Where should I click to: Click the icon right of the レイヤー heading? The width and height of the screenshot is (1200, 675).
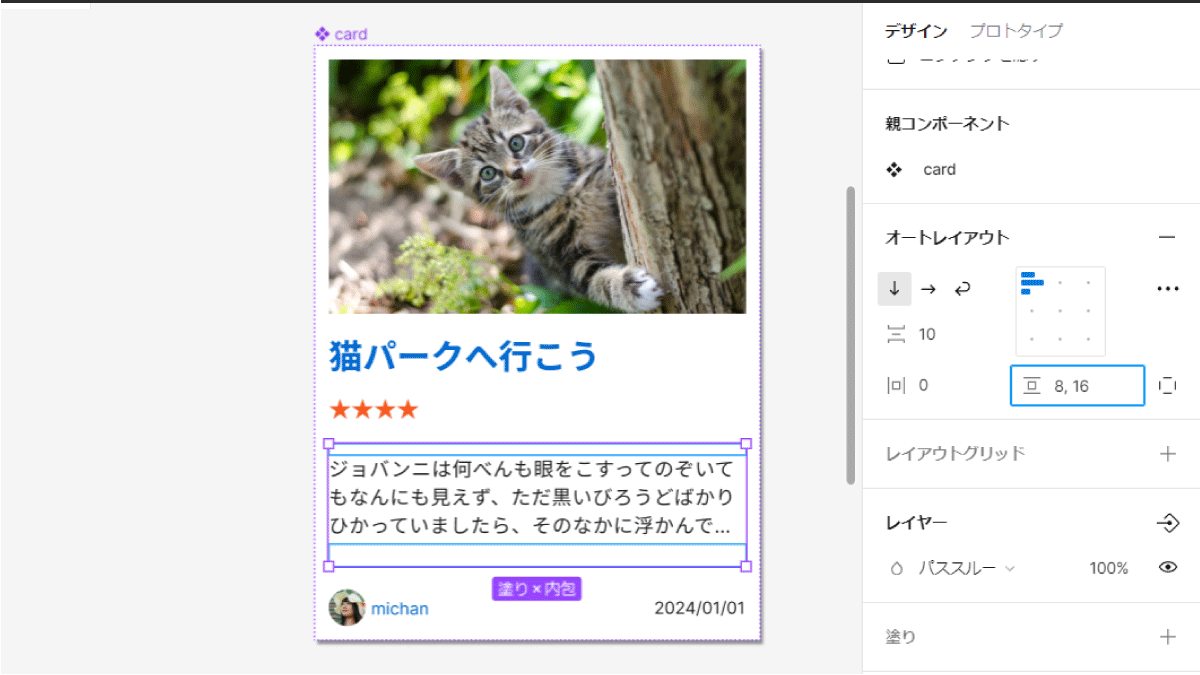point(1167,523)
